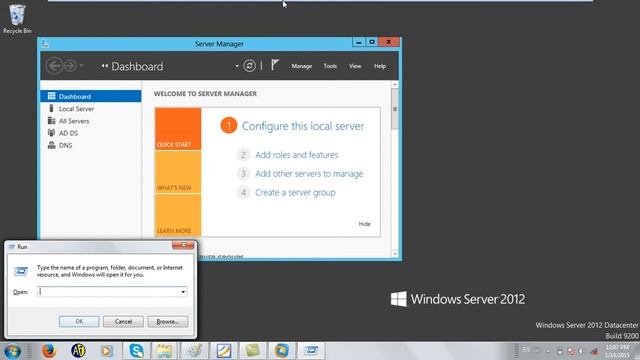640x360 pixels.
Task: Select All Servers in the sidebar
Action: (91, 121)
